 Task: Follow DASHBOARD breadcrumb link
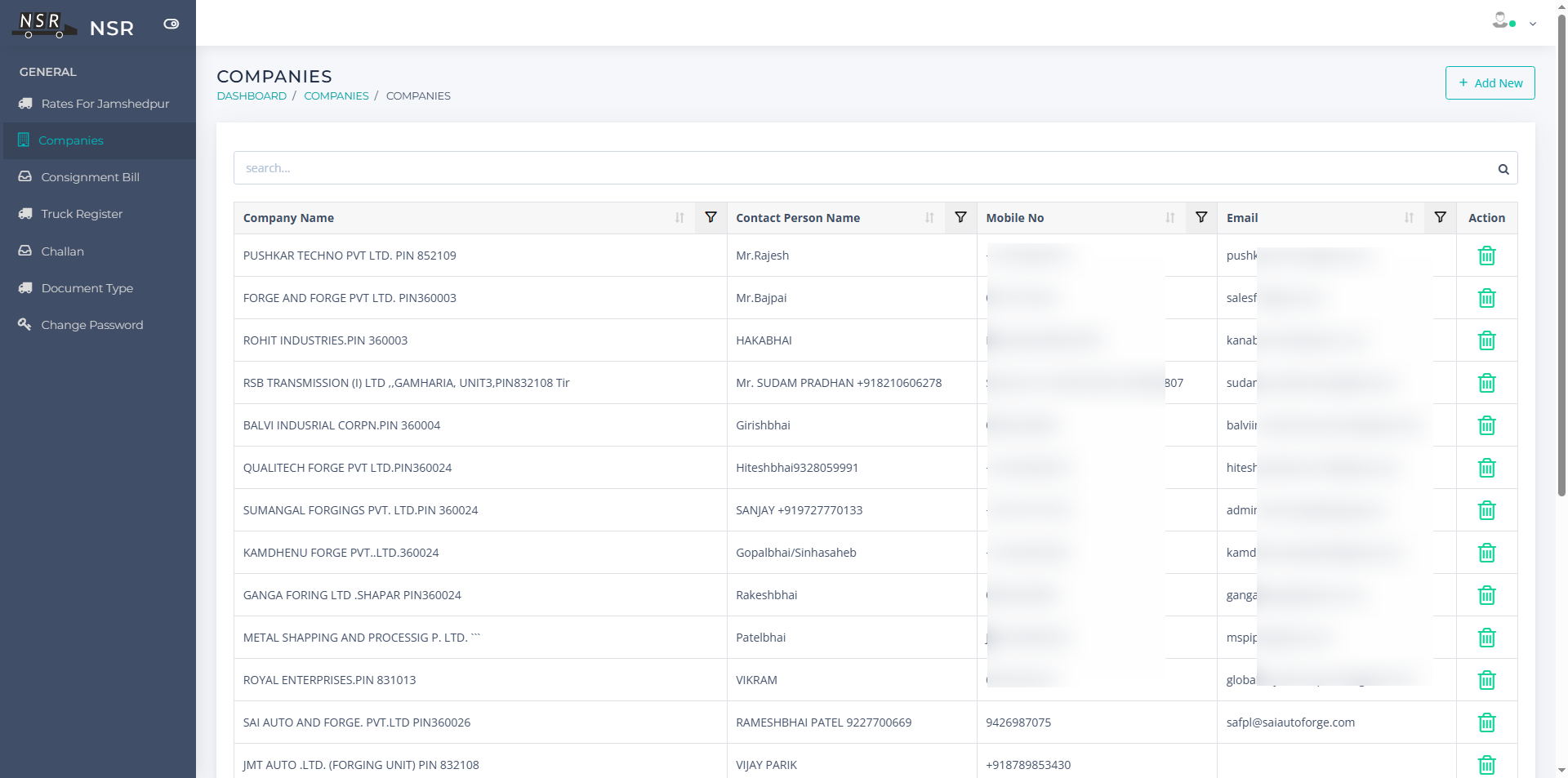coord(252,96)
